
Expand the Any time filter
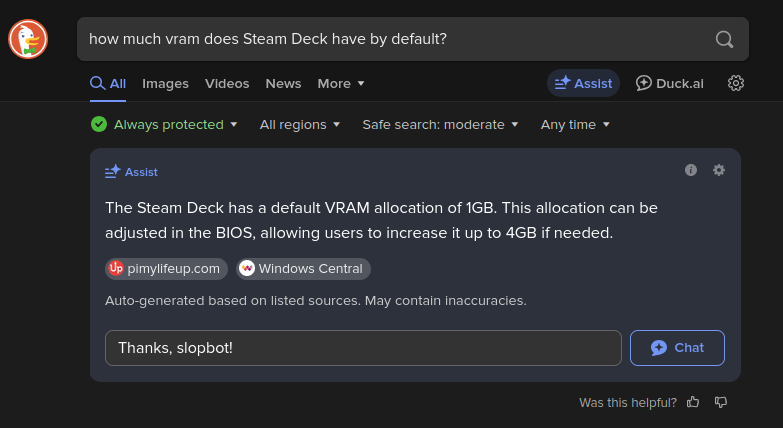point(575,124)
